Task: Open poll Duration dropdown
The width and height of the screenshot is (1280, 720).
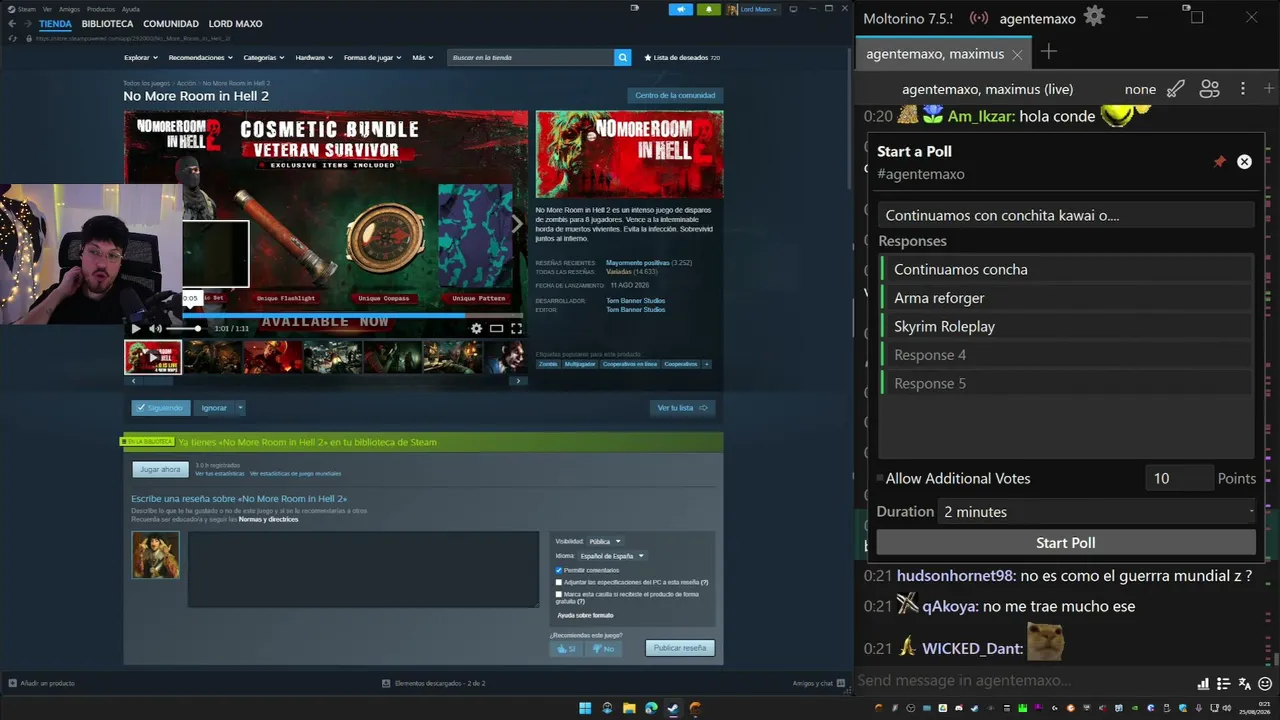Action: pyautogui.click(x=1097, y=512)
